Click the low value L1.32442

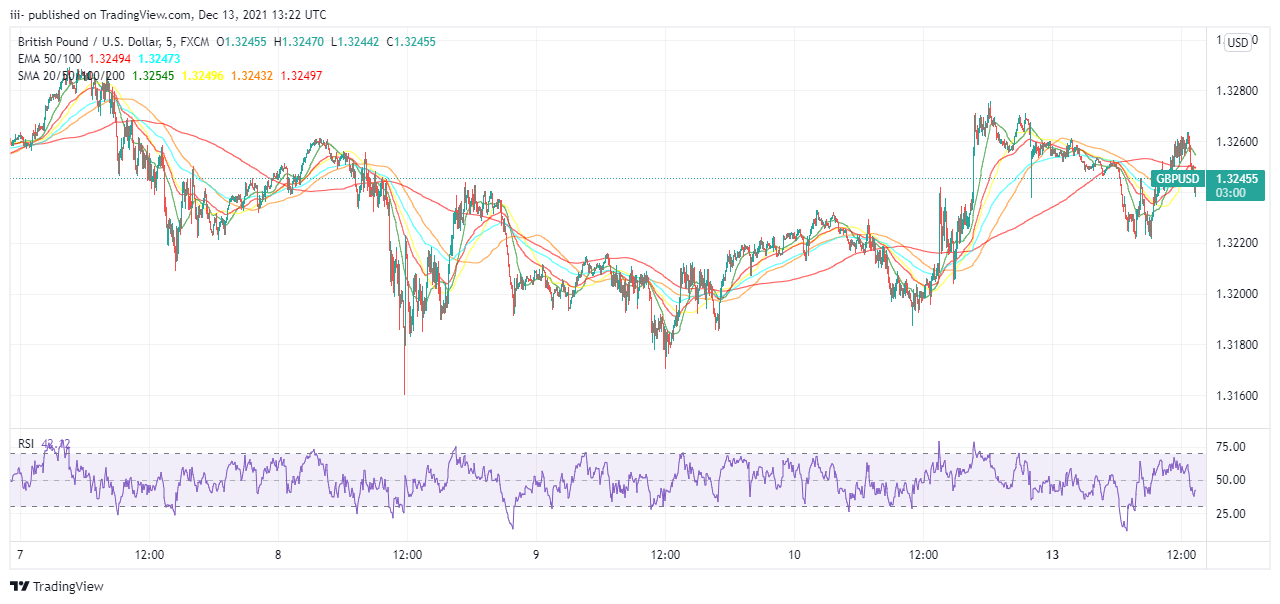pyautogui.click(x=353, y=42)
